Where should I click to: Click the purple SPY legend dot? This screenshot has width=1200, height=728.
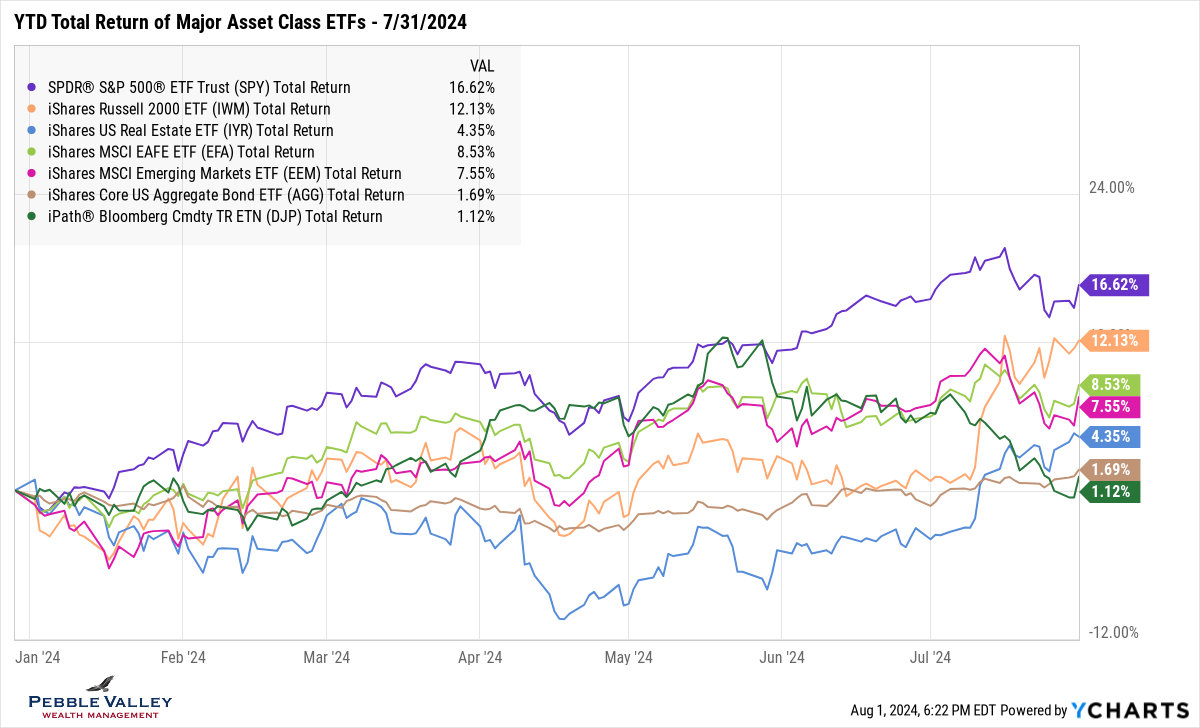click(x=35, y=88)
